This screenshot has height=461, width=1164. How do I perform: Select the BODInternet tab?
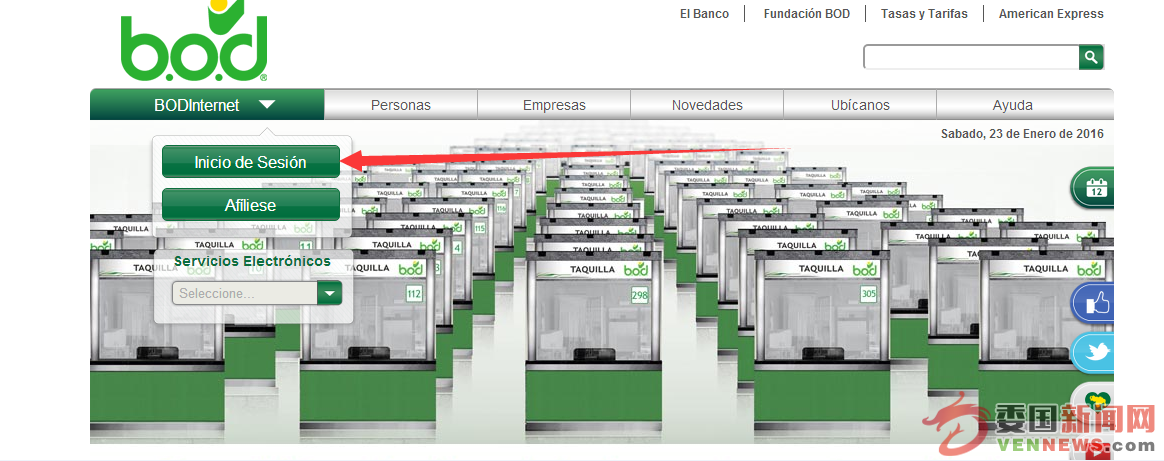tap(207, 105)
